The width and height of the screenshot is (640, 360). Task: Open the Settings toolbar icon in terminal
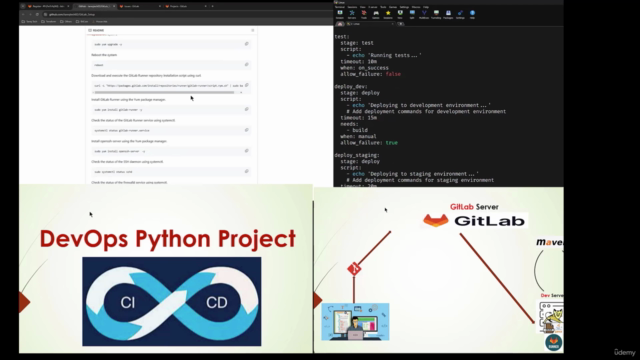click(x=460, y=14)
